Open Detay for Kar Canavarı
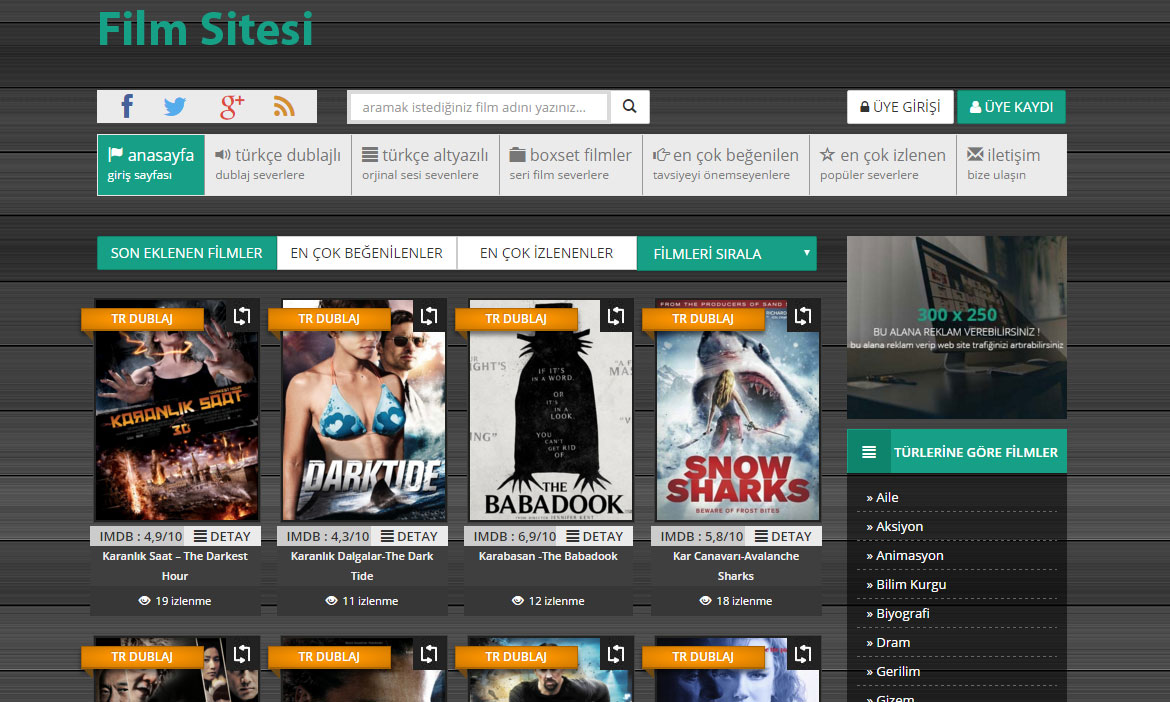The height and width of the screenshot is (702, 1170). (x=783, y=536)
